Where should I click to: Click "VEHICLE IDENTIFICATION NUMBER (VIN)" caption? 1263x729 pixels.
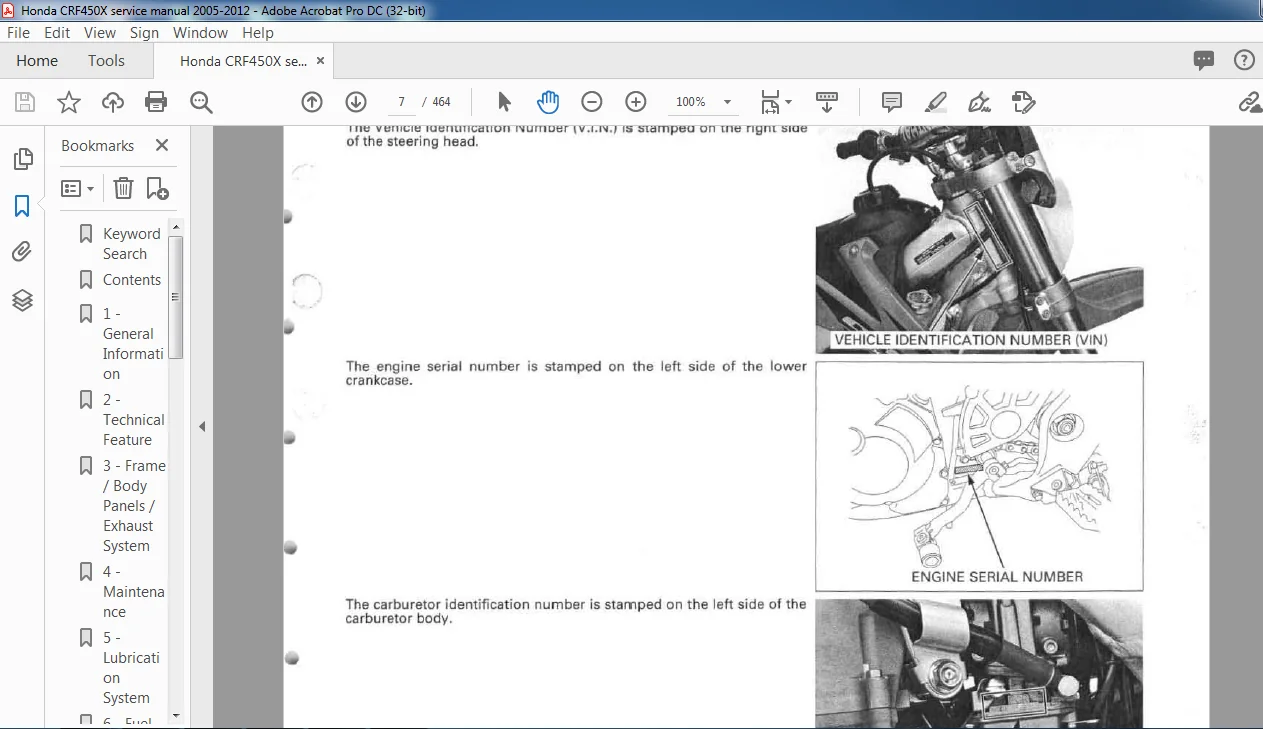[x=970, y=340]
